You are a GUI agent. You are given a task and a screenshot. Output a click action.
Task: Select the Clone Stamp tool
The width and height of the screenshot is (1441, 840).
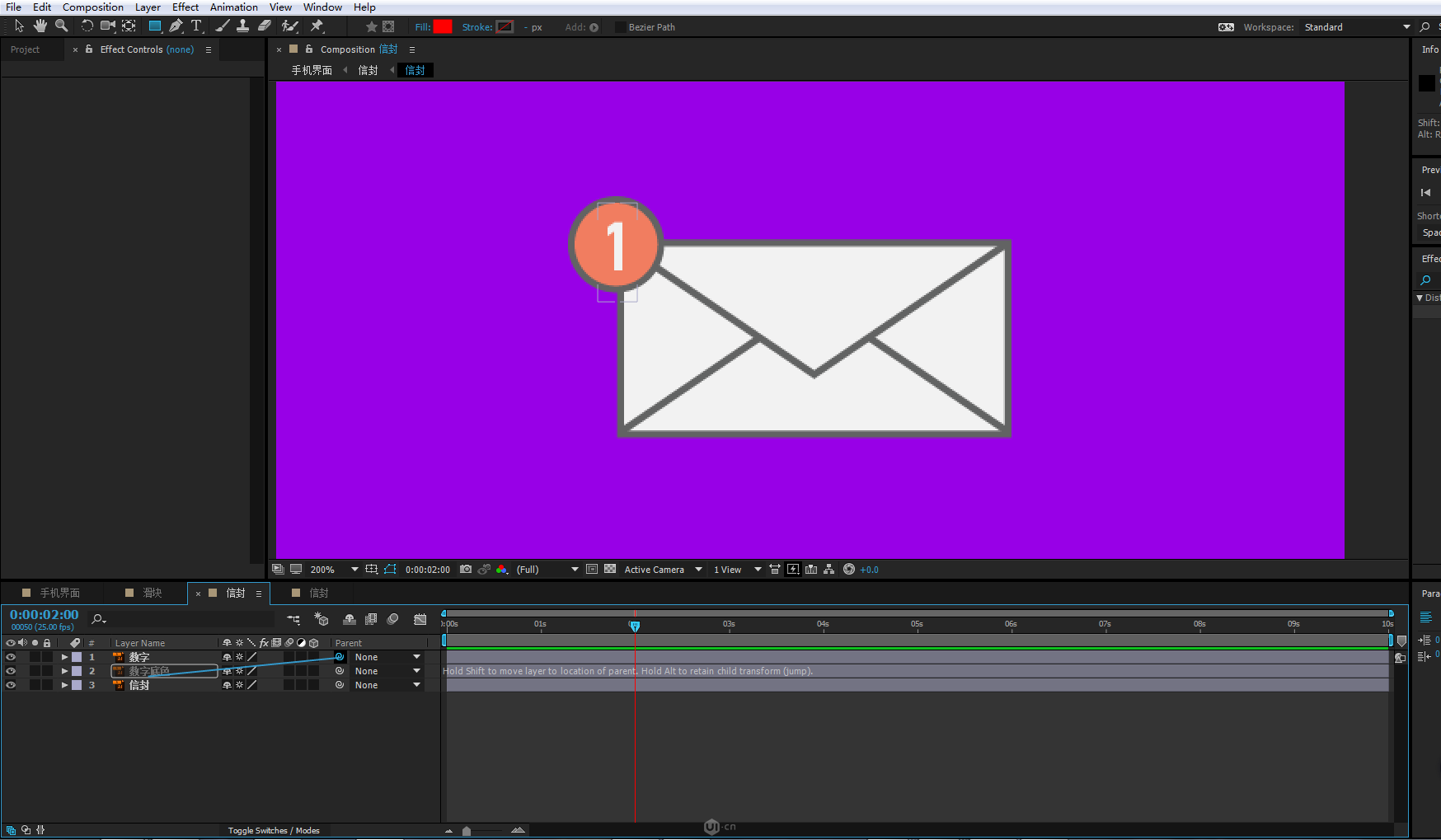(242, 26)
